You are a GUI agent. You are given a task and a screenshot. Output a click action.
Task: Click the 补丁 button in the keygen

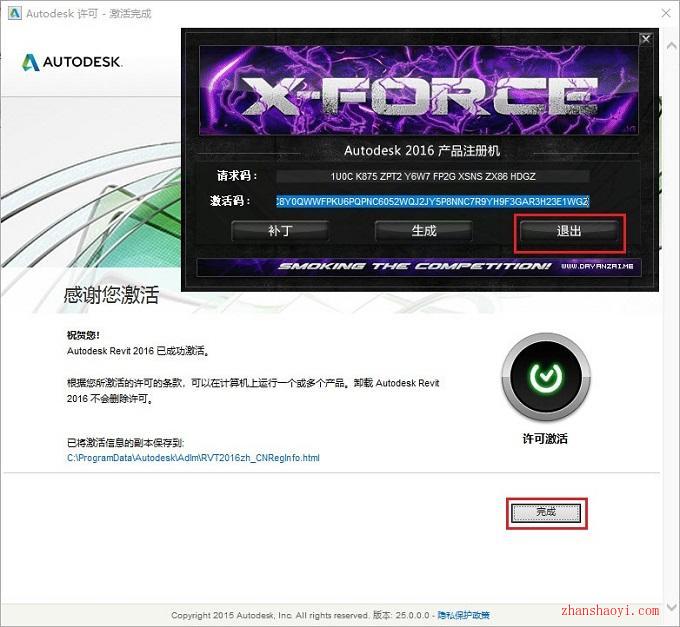coord(280,231)
